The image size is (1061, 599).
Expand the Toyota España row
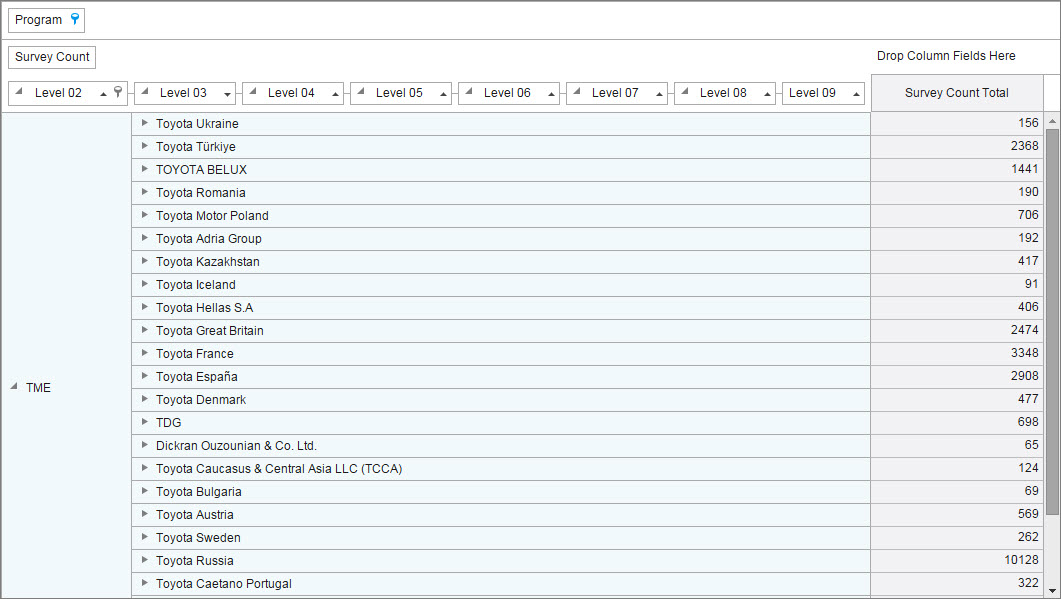[144, 376]
